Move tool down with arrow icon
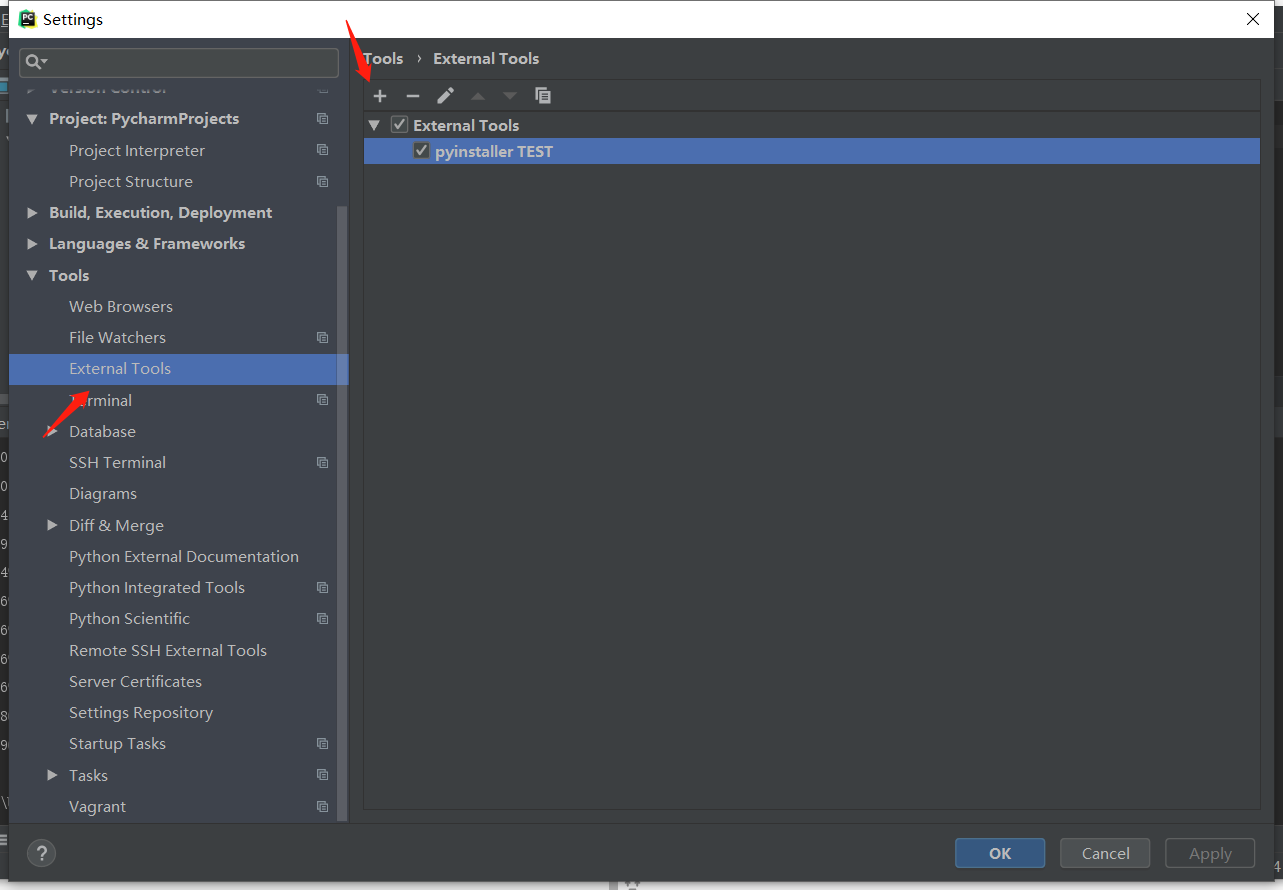The height and width of the screenshot is (890, 1283). coord(510,96)
